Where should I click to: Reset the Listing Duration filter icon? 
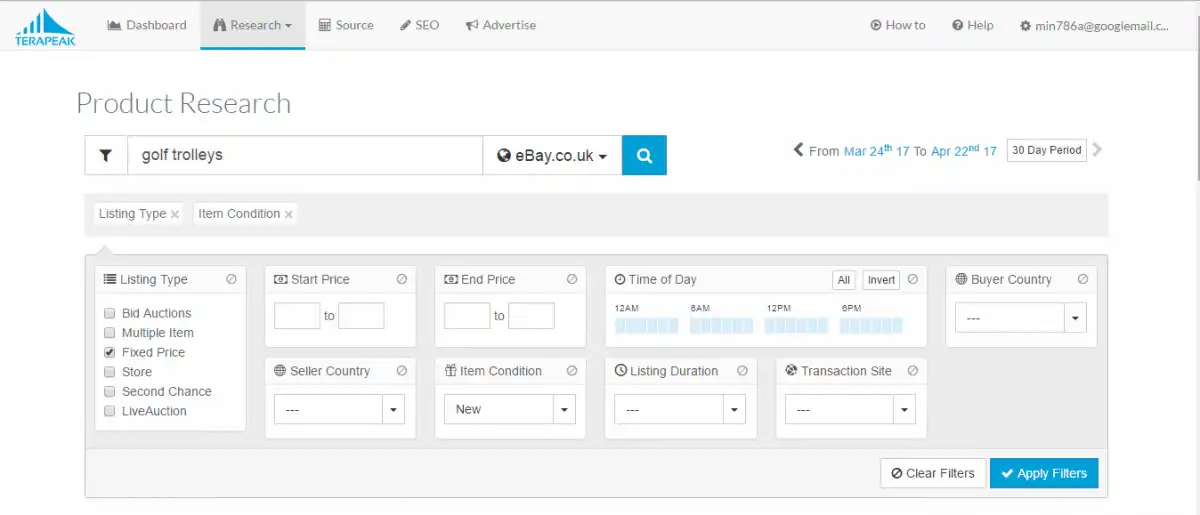tap(742, 371)
